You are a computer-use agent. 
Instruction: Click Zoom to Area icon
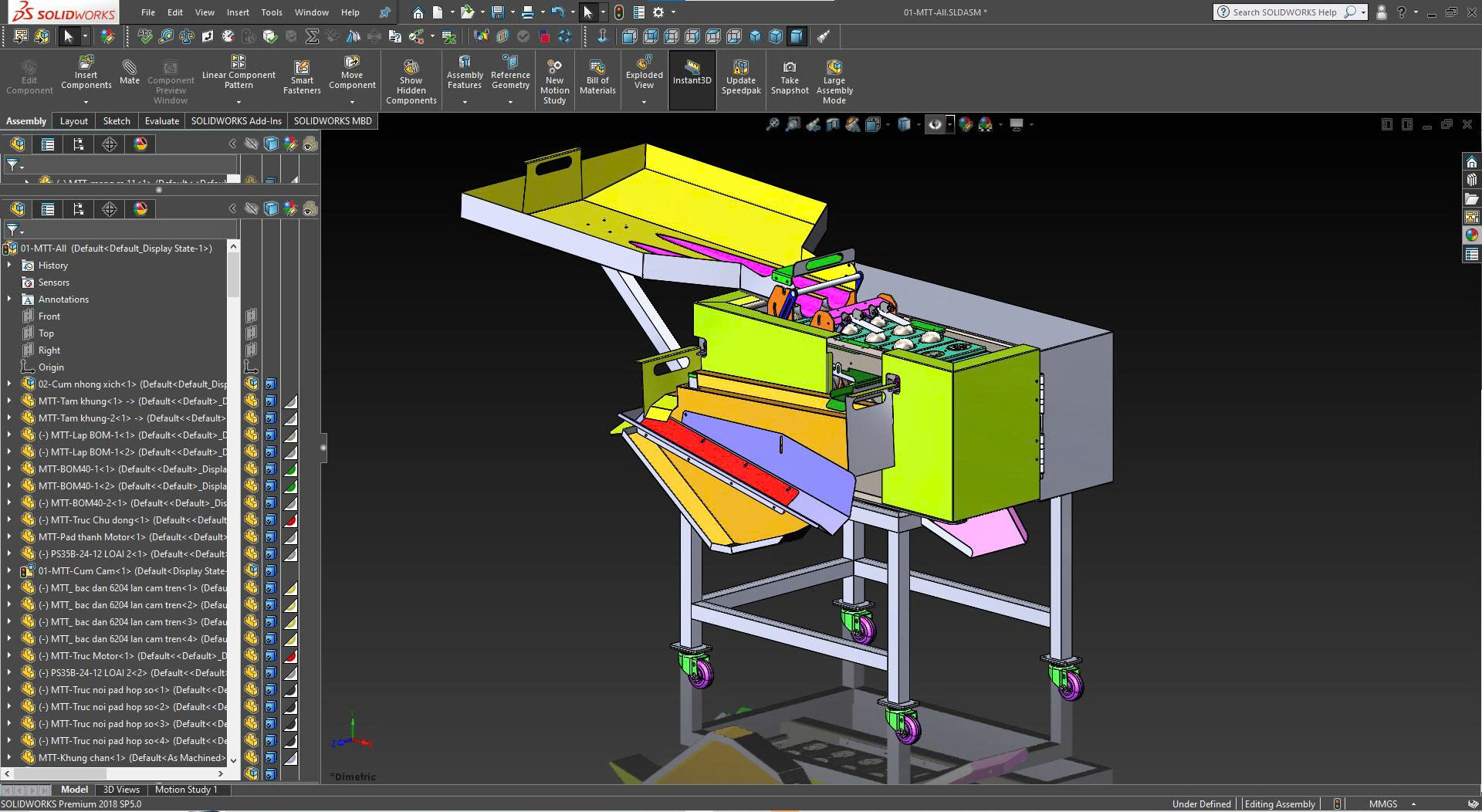pyautogui.click(x=793, y=124)
